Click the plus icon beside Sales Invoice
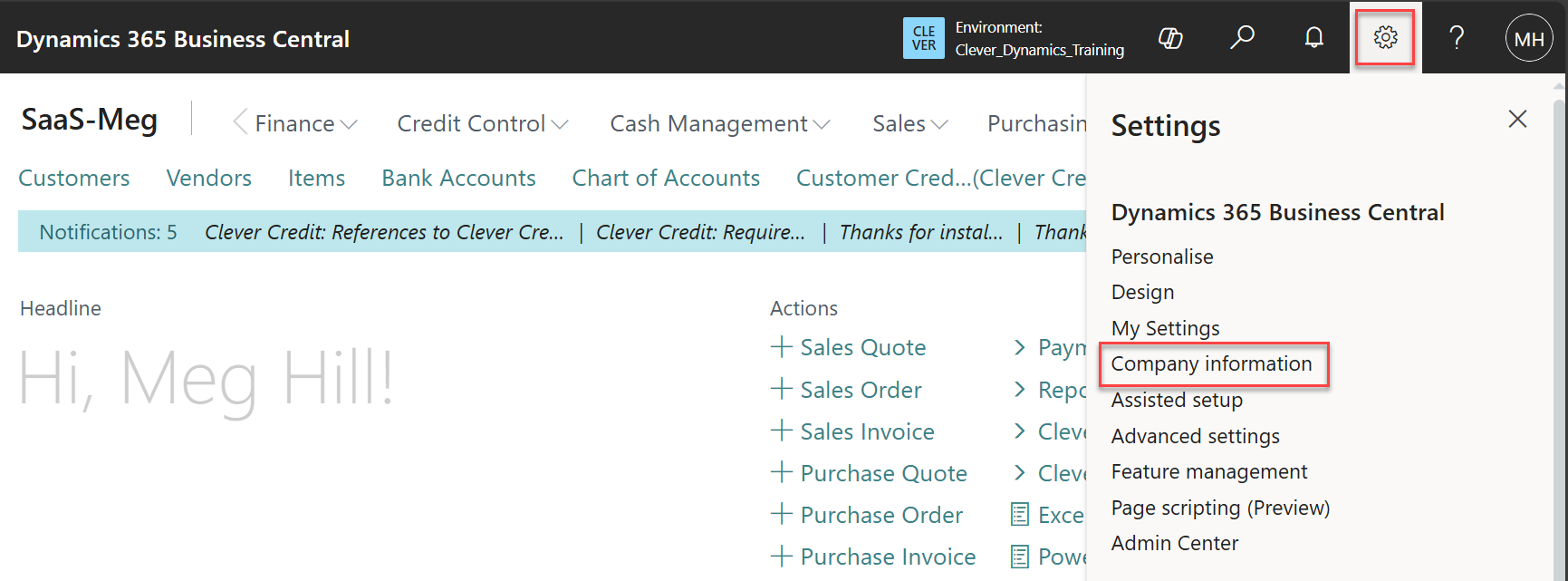The height and width of the screenshot is (581, 1568). coord(781,431)
